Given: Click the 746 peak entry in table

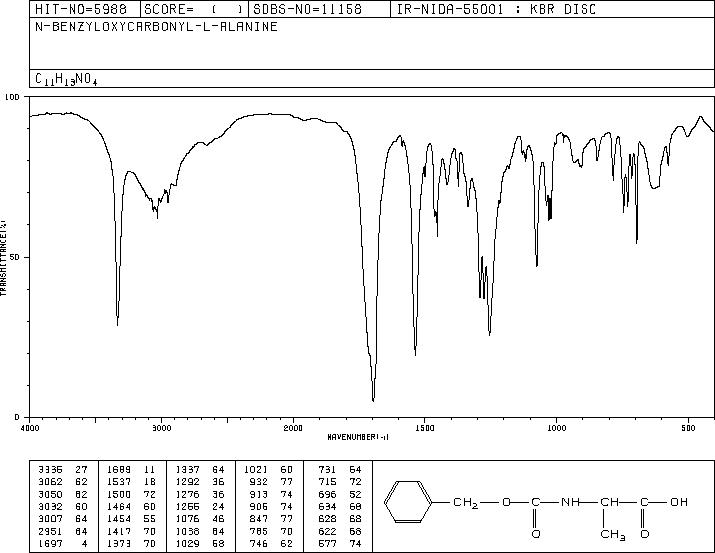Looking at the screenshot, I should pyautogui.click(x=272, y=544).
